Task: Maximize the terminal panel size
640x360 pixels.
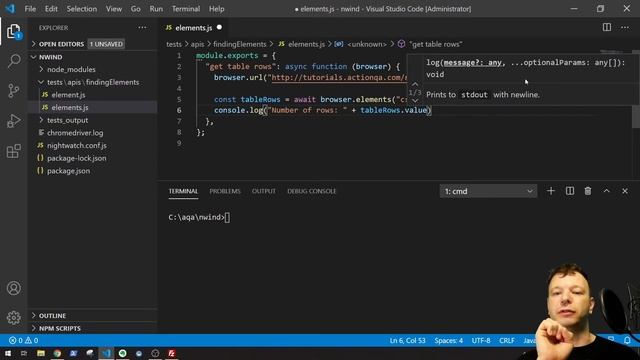Action: coord(607,191)
